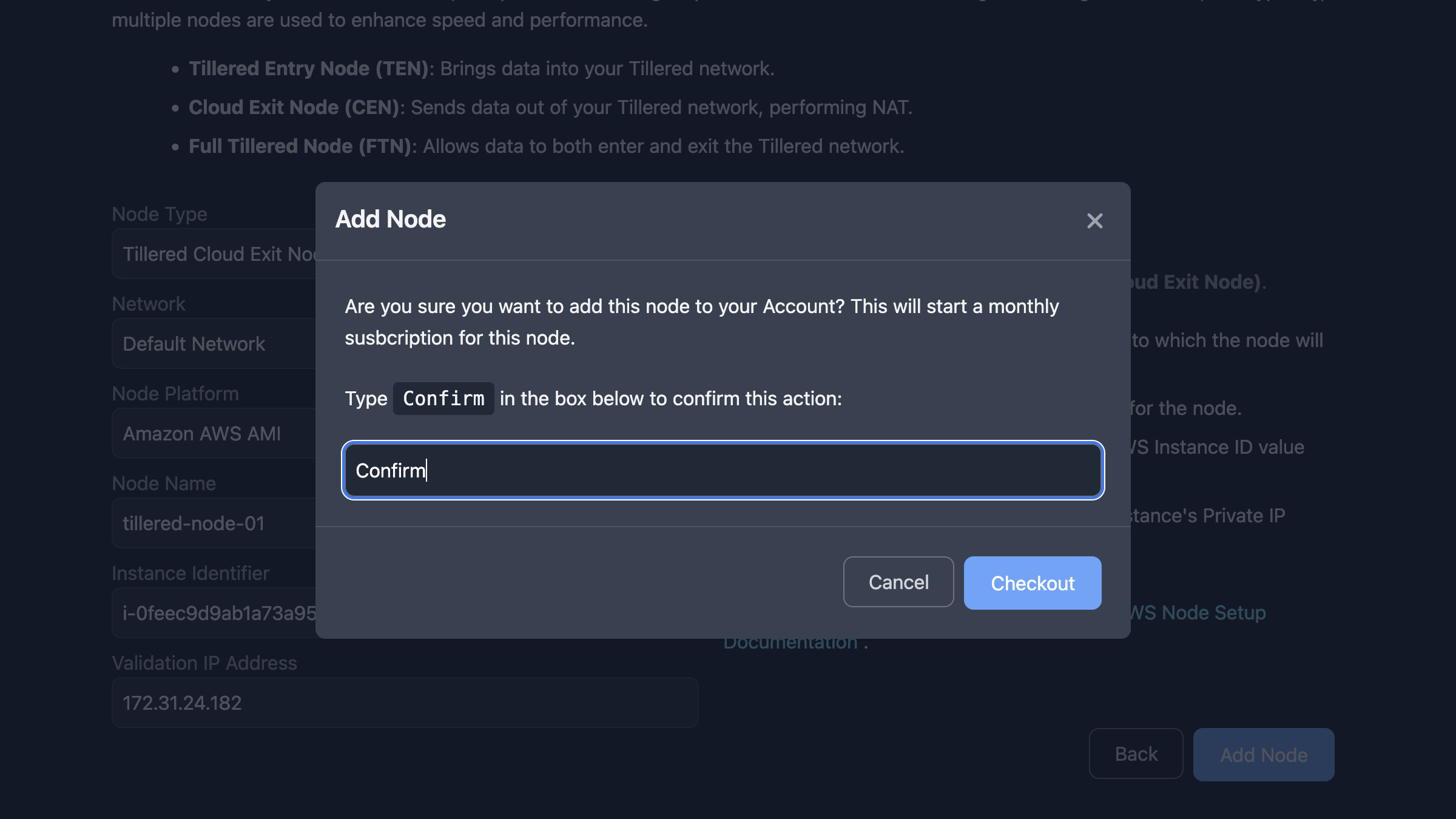Click the Checkout button

click(1033, 582)
